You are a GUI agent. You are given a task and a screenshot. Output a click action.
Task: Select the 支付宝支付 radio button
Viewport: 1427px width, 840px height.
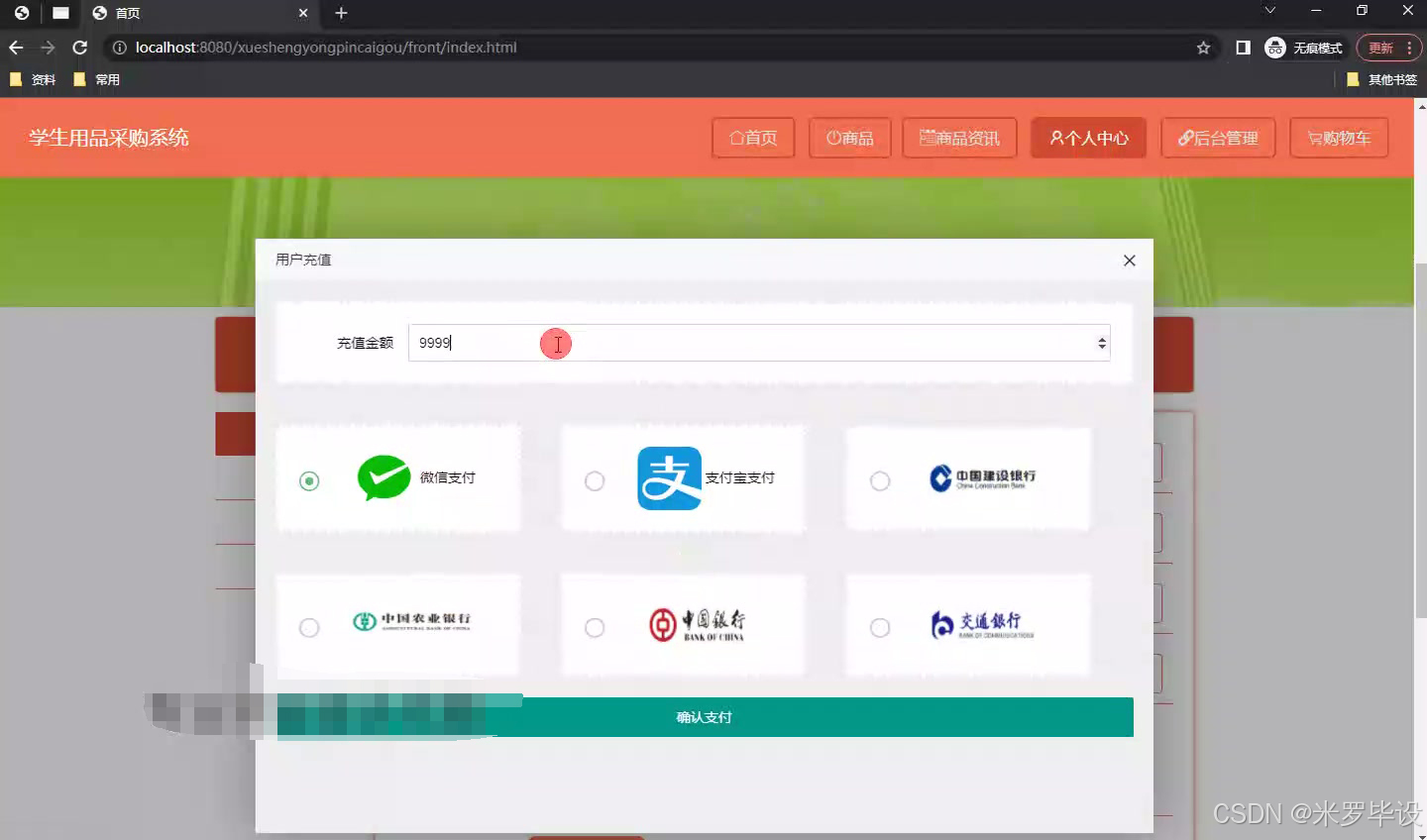[x=595, y=480]
